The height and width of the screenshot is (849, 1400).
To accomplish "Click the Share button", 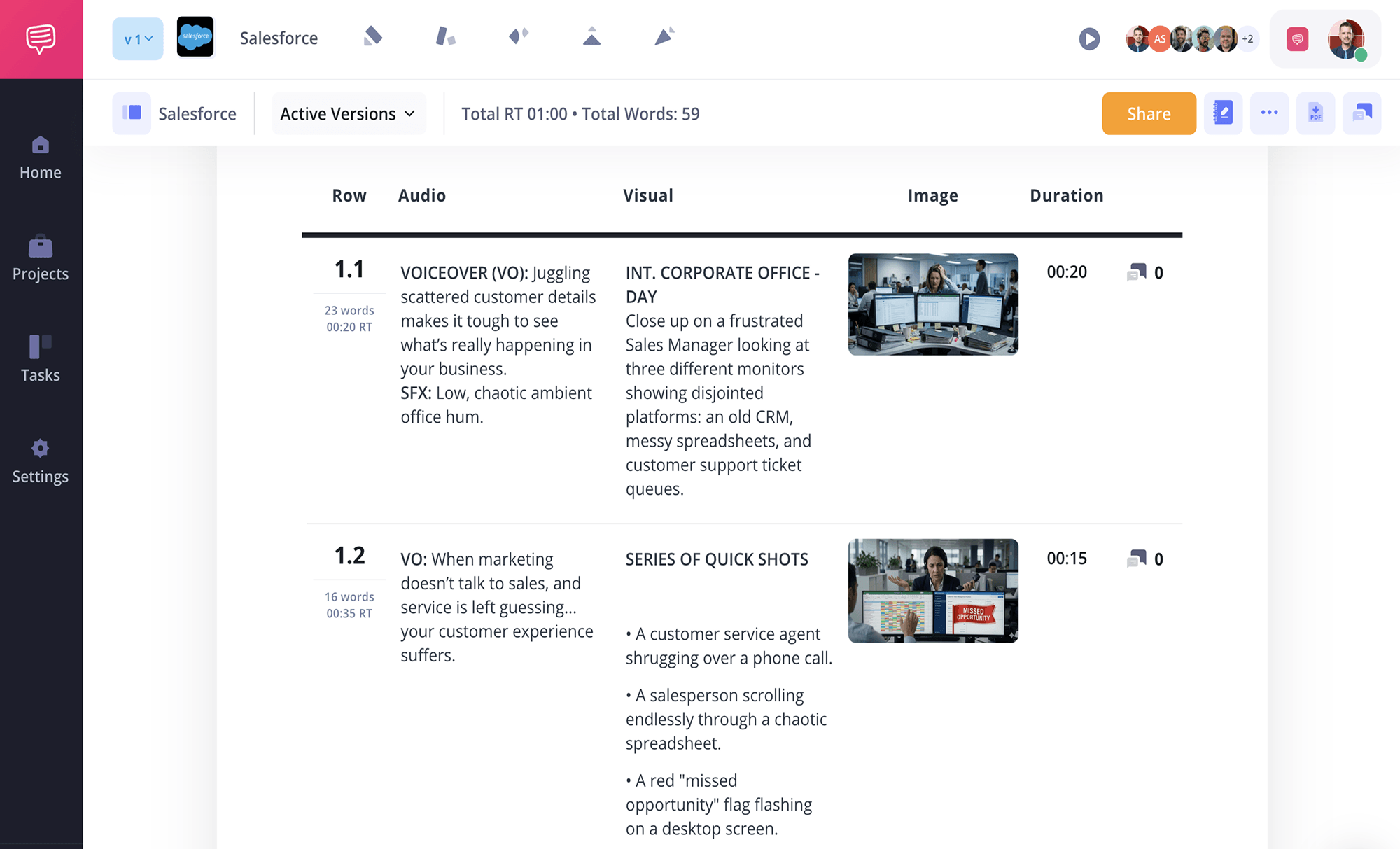I will pos(1149,113).
